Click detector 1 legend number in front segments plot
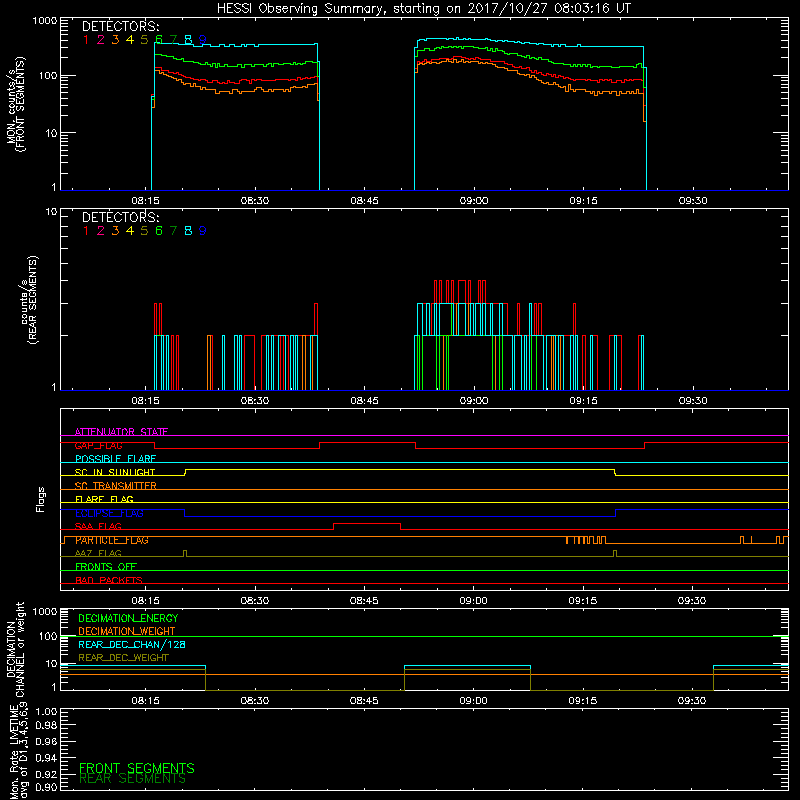Image resolution: width=800 pixels, height=800 pixels. pos(86,40)
